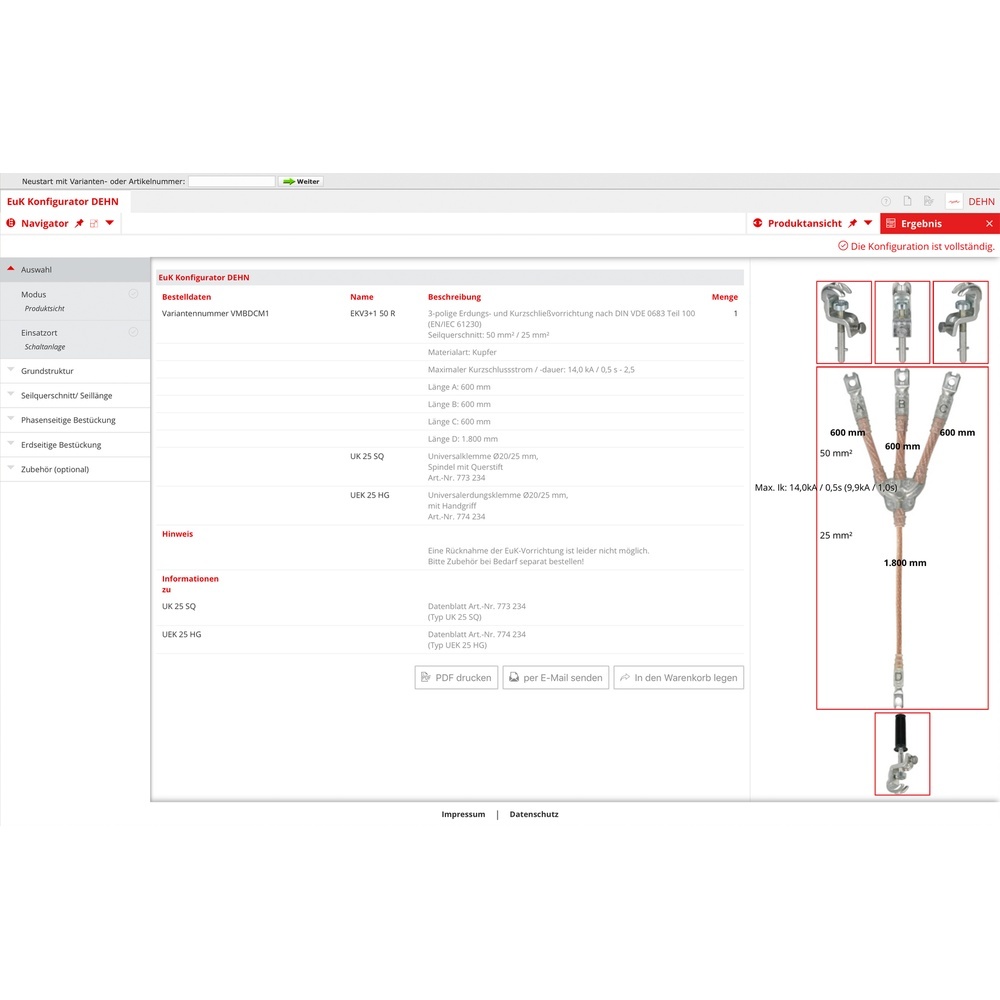Image resolution: width=1000 pixels, height=1000 pixels.
Task: Toggle the Einsatzort checkmark
Action: (x=133, y=332)
